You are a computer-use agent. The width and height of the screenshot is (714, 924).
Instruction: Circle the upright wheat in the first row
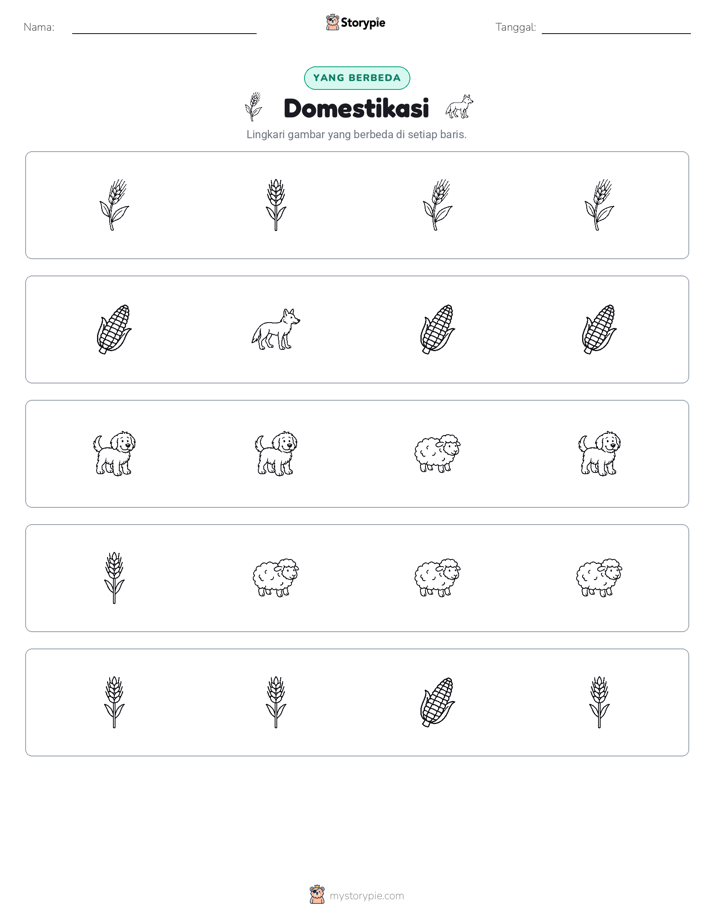[x=276, y=204]
